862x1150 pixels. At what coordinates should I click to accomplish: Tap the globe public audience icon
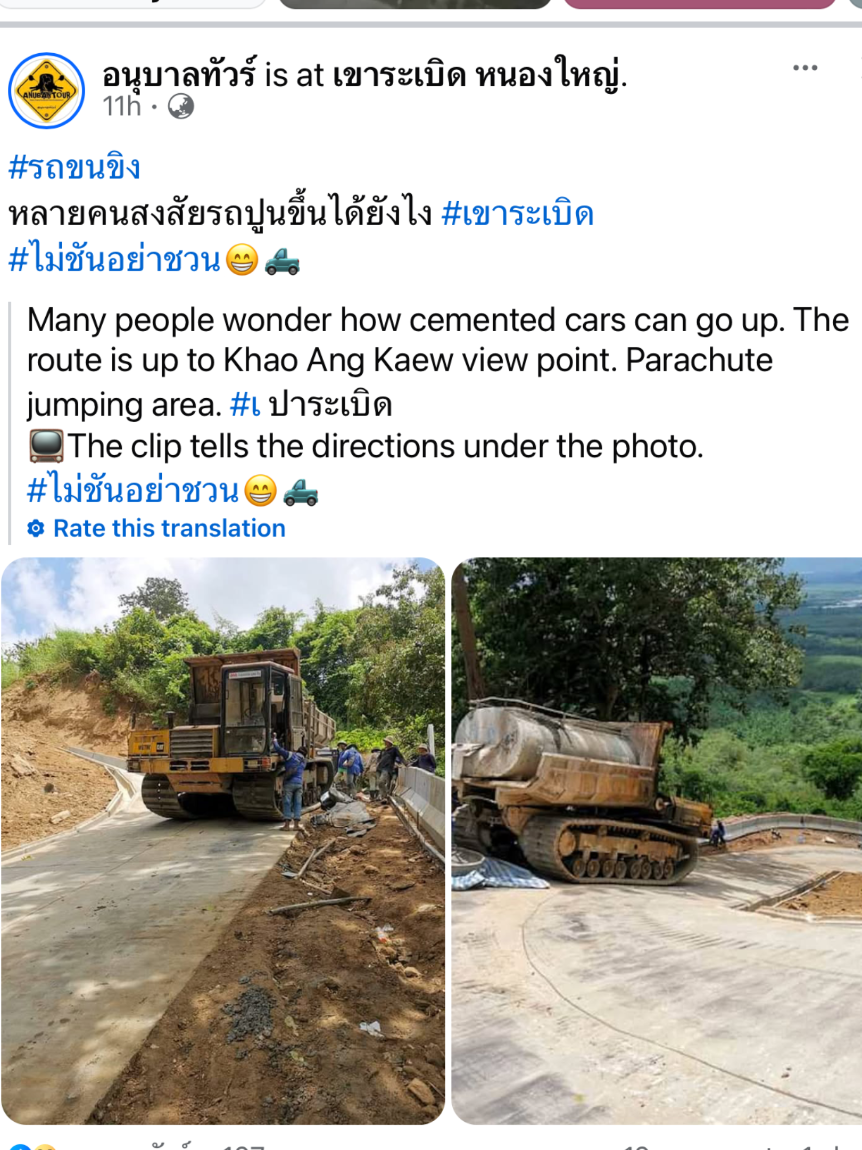coord(180,107)
